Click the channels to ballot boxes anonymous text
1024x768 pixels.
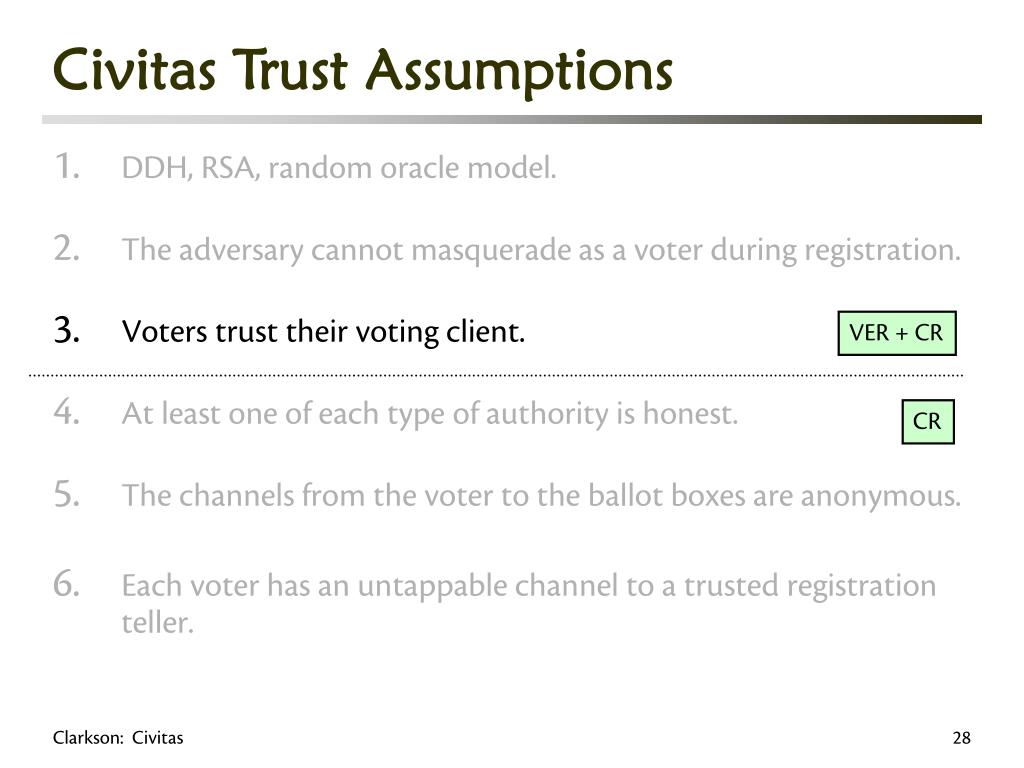coord(541,496)
